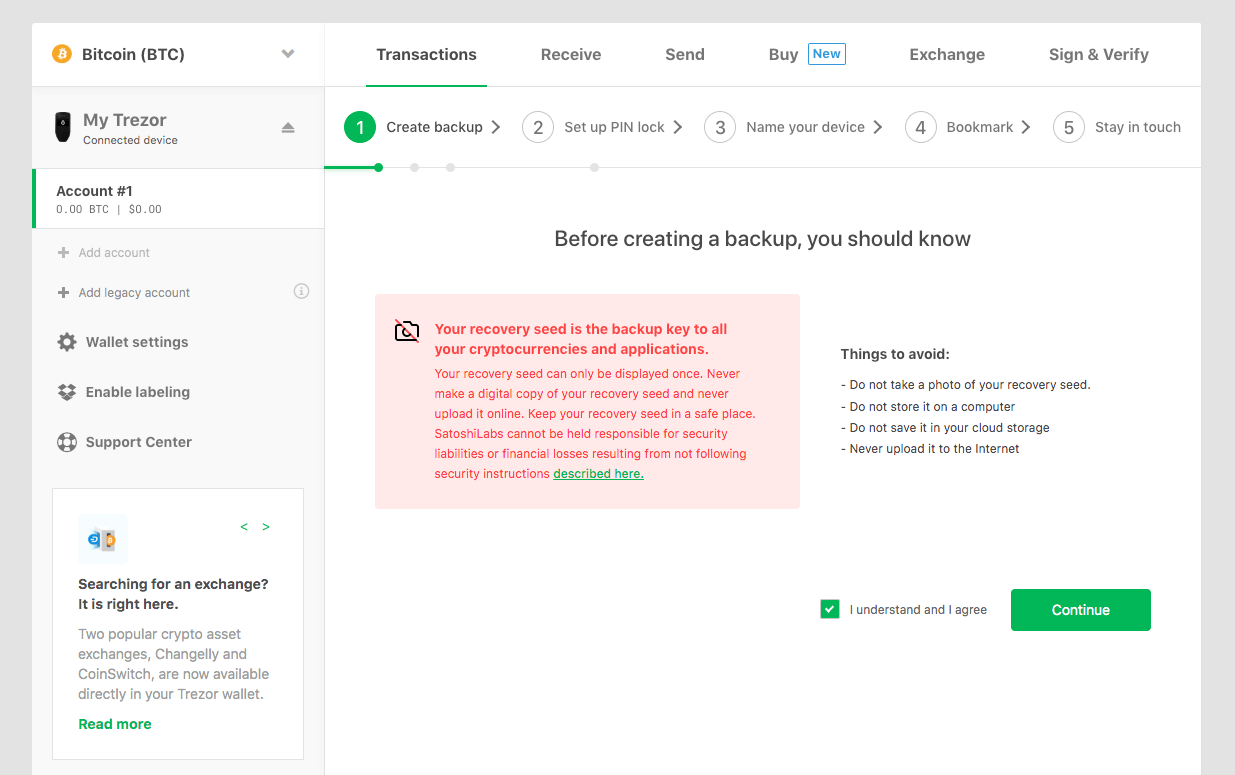Click the Wallet settings gear icon

click(67, 342)
